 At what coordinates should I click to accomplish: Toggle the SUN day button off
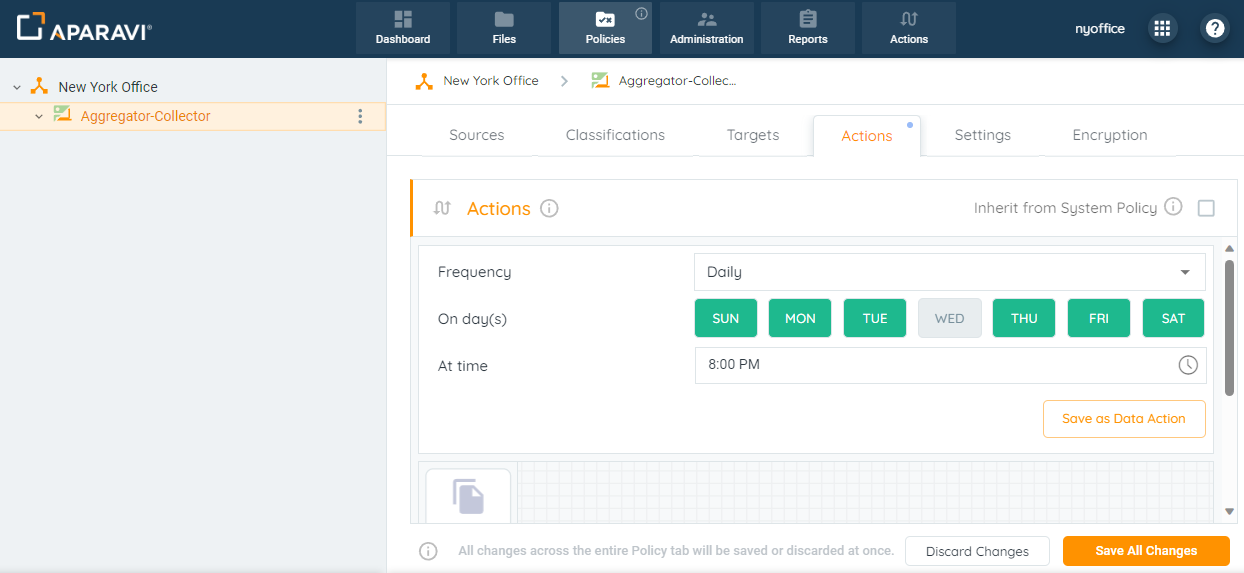click(x=726, y=318)
